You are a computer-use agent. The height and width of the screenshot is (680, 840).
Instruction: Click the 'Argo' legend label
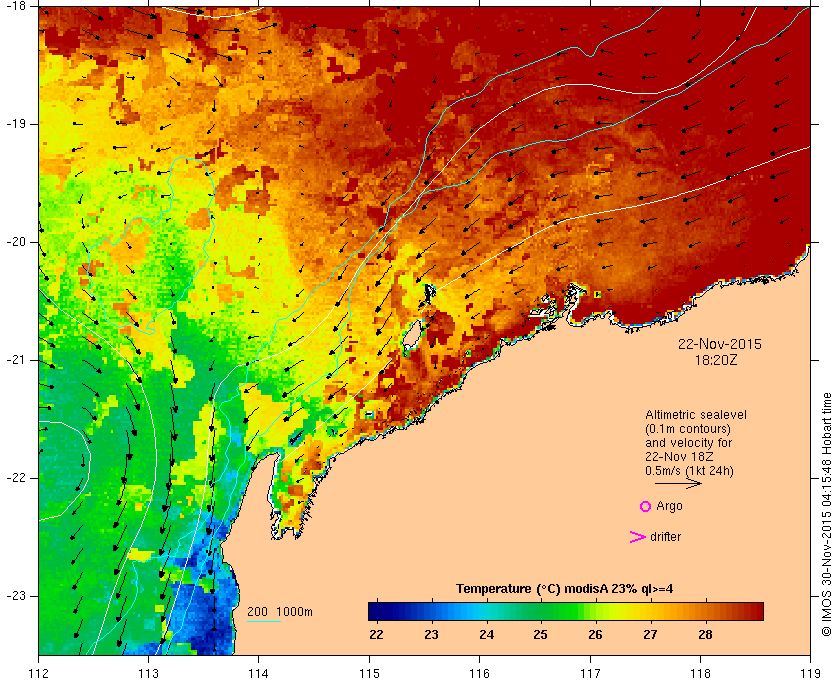pyautogui.click(x=669, y=506)
